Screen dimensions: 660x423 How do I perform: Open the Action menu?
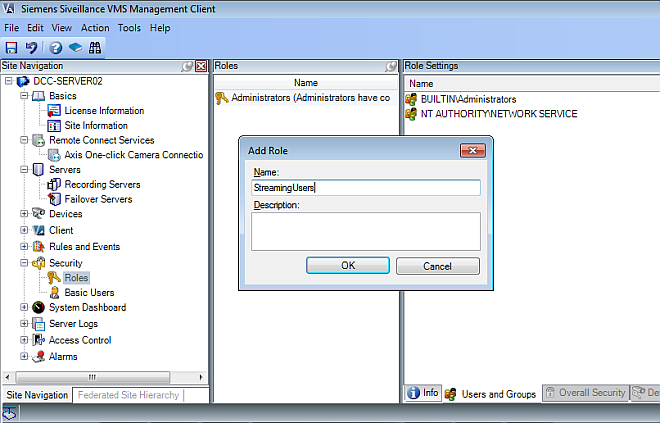(95, 28)
